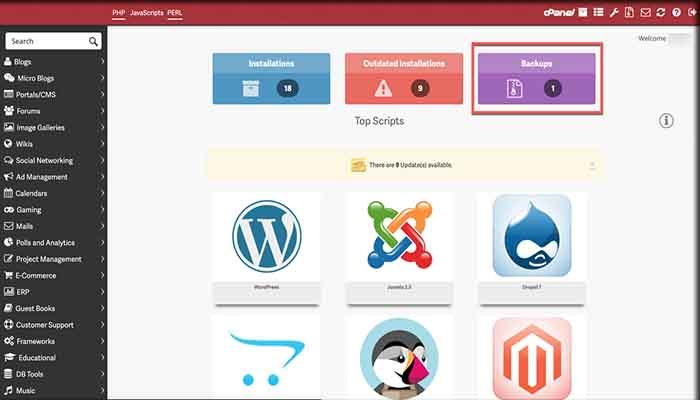700x400 pixels.
Task: Expand the Portals/CMS category chevron
Action: pos(102,94)
